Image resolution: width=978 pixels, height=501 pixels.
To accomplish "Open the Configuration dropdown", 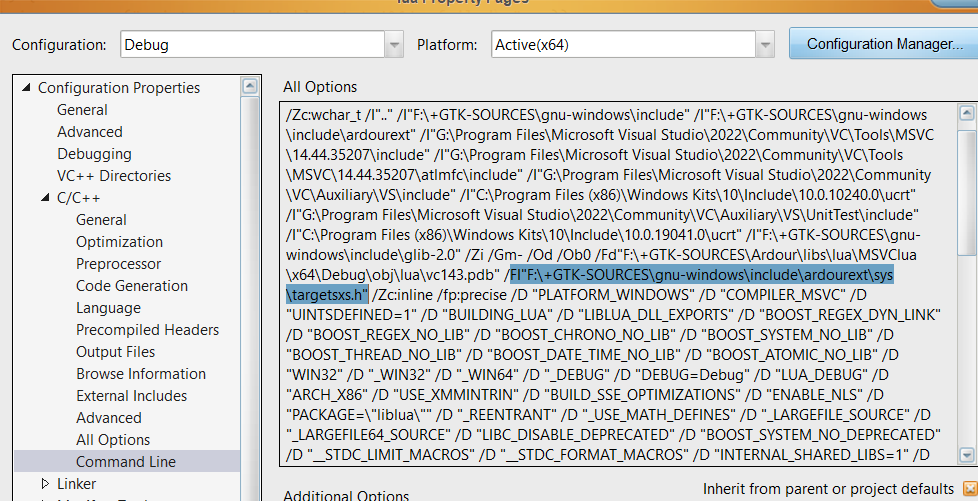I will pyautogui.click(x=393, y=45).
